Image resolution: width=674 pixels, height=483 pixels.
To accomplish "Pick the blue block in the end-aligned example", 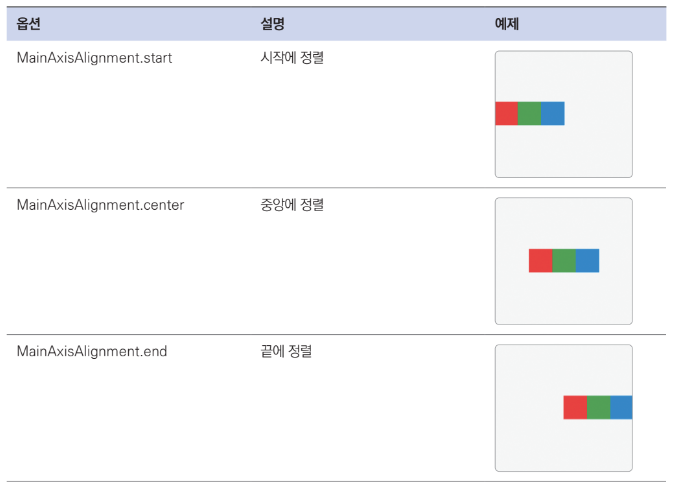I will [x=622, y=407].
